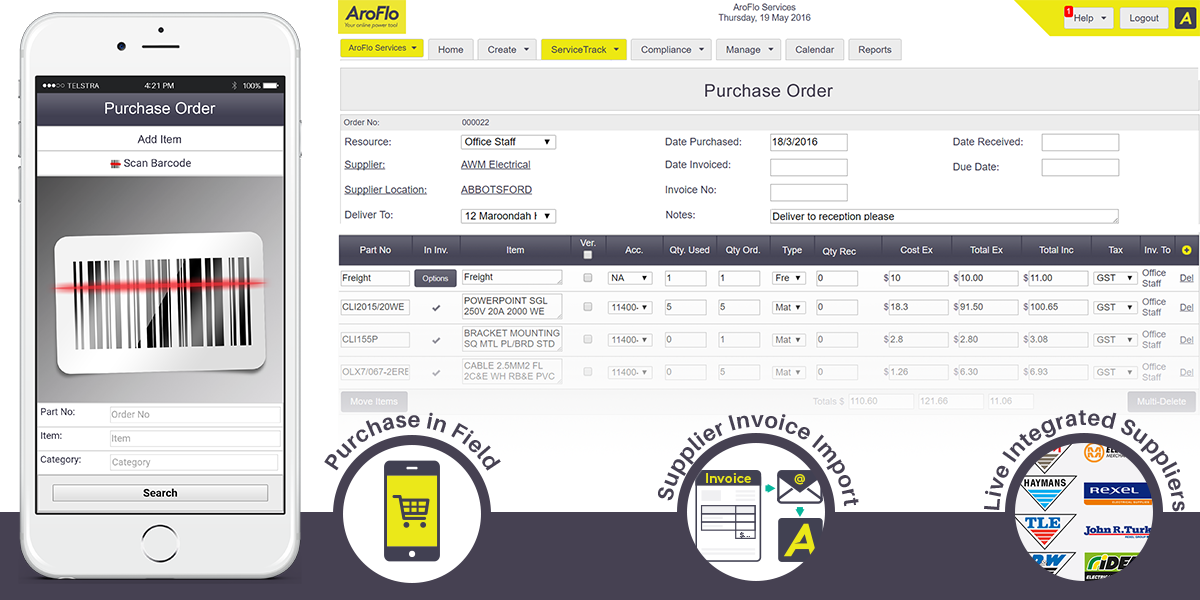1200x600 pixels.
Task: Click the Options button in Freight row
Action: click(x=435, y=278)
